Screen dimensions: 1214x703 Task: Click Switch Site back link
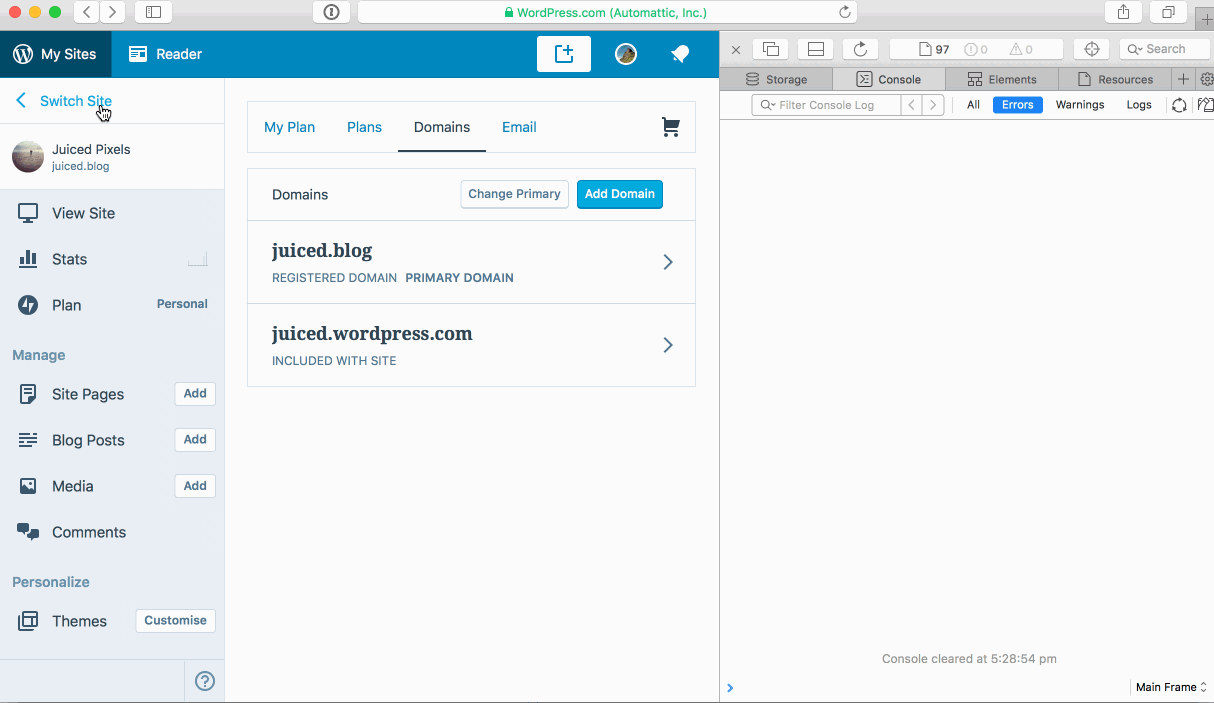tap(64, 101)
